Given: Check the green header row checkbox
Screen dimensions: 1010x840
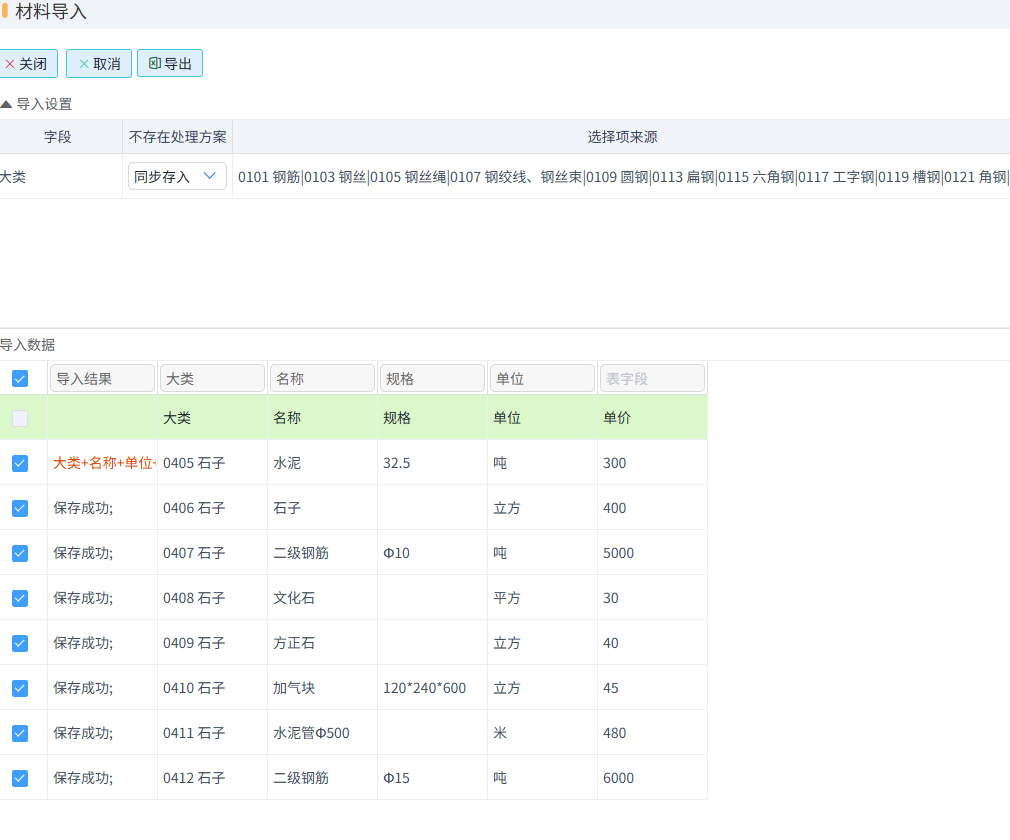Looking at the screenshot, I should coord(20,418).
